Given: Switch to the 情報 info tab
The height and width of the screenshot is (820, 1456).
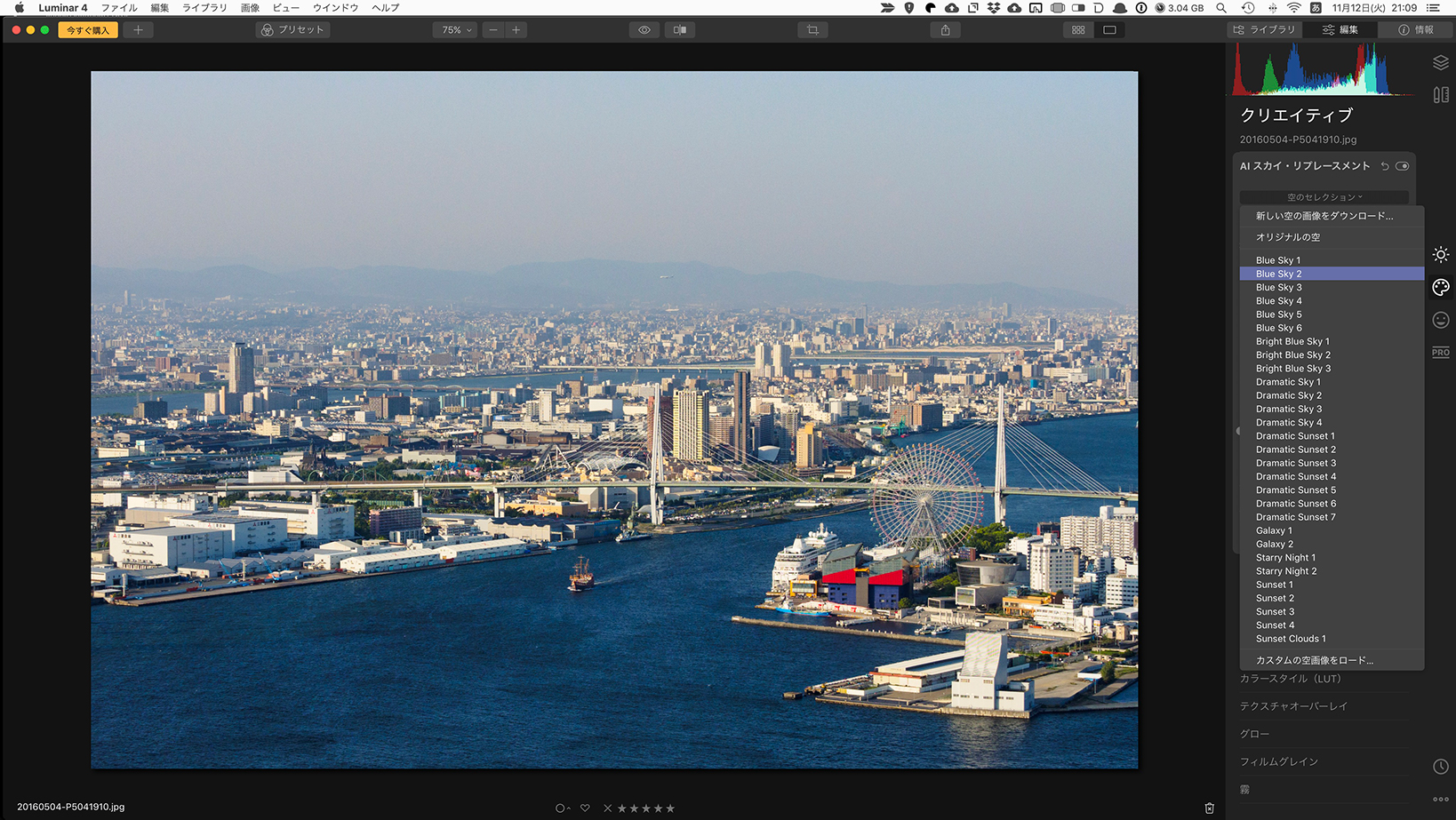Looking at the screenshot, I should (x=1416, y=30).
